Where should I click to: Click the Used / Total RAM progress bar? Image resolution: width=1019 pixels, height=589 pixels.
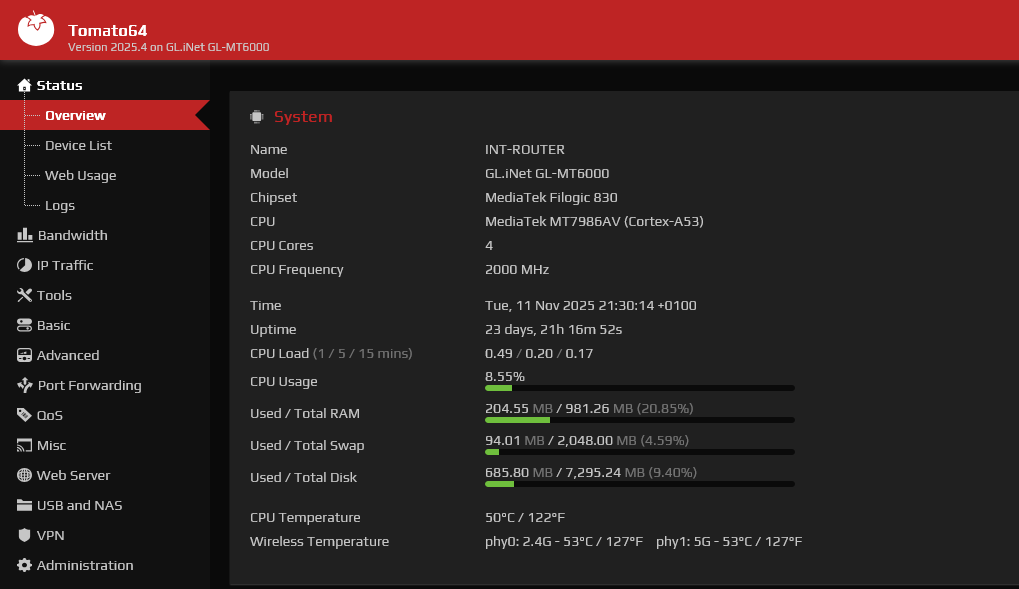click(x=639, y=420)
